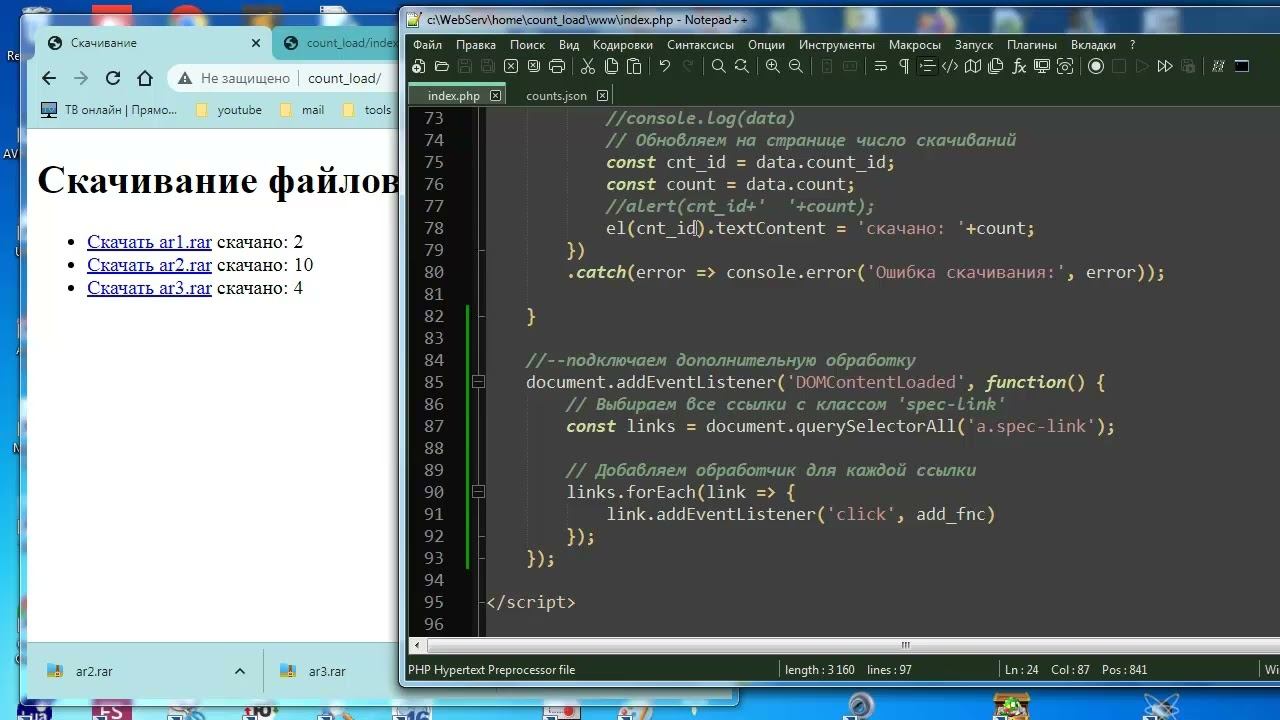
Task: Reload the browser page
Action: click(x=113, y=78)
